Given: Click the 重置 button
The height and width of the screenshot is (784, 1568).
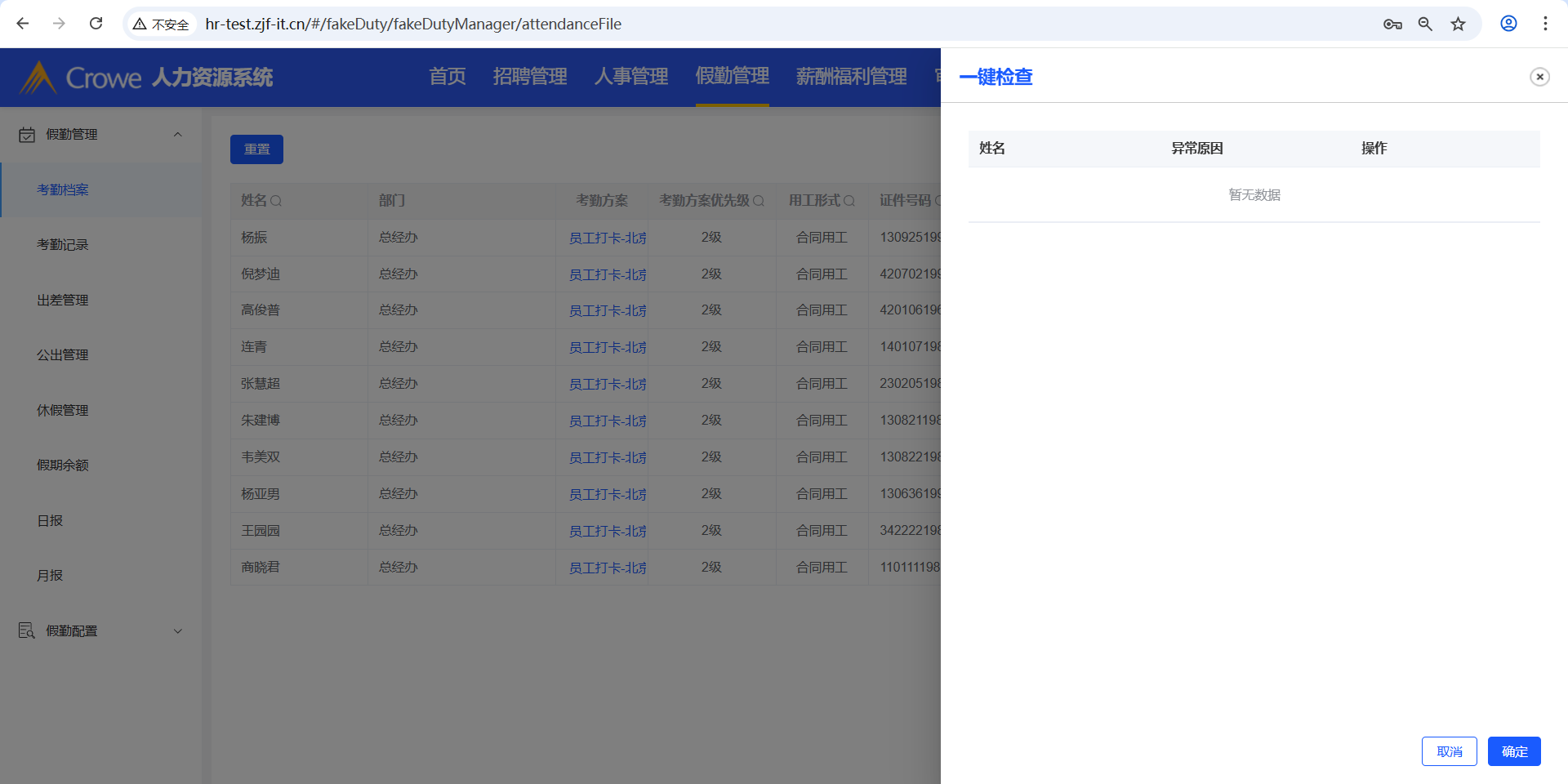Looking at the screenshot, I should point(256,149).
